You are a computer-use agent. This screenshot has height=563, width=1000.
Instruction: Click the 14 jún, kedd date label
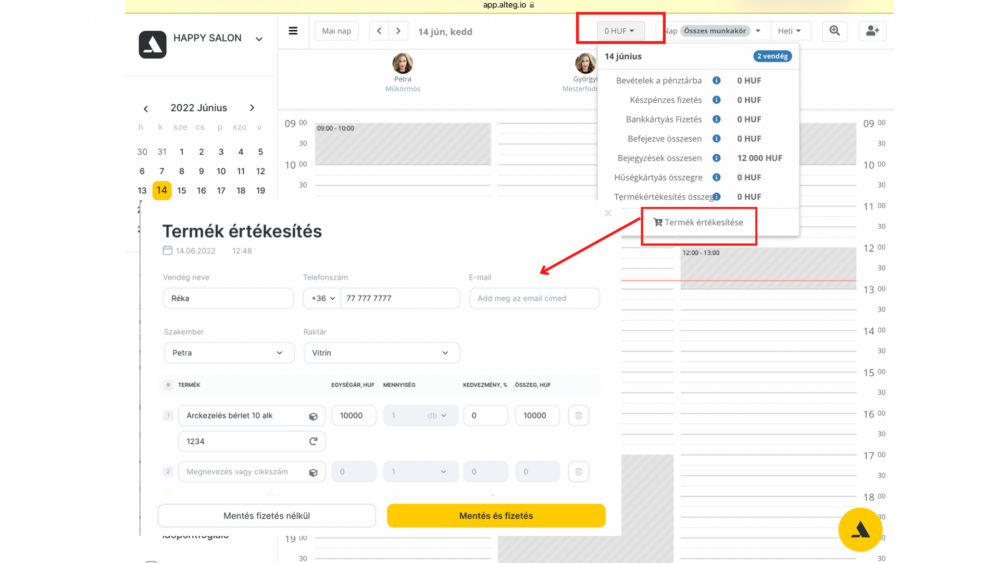(x=445, y=31)
